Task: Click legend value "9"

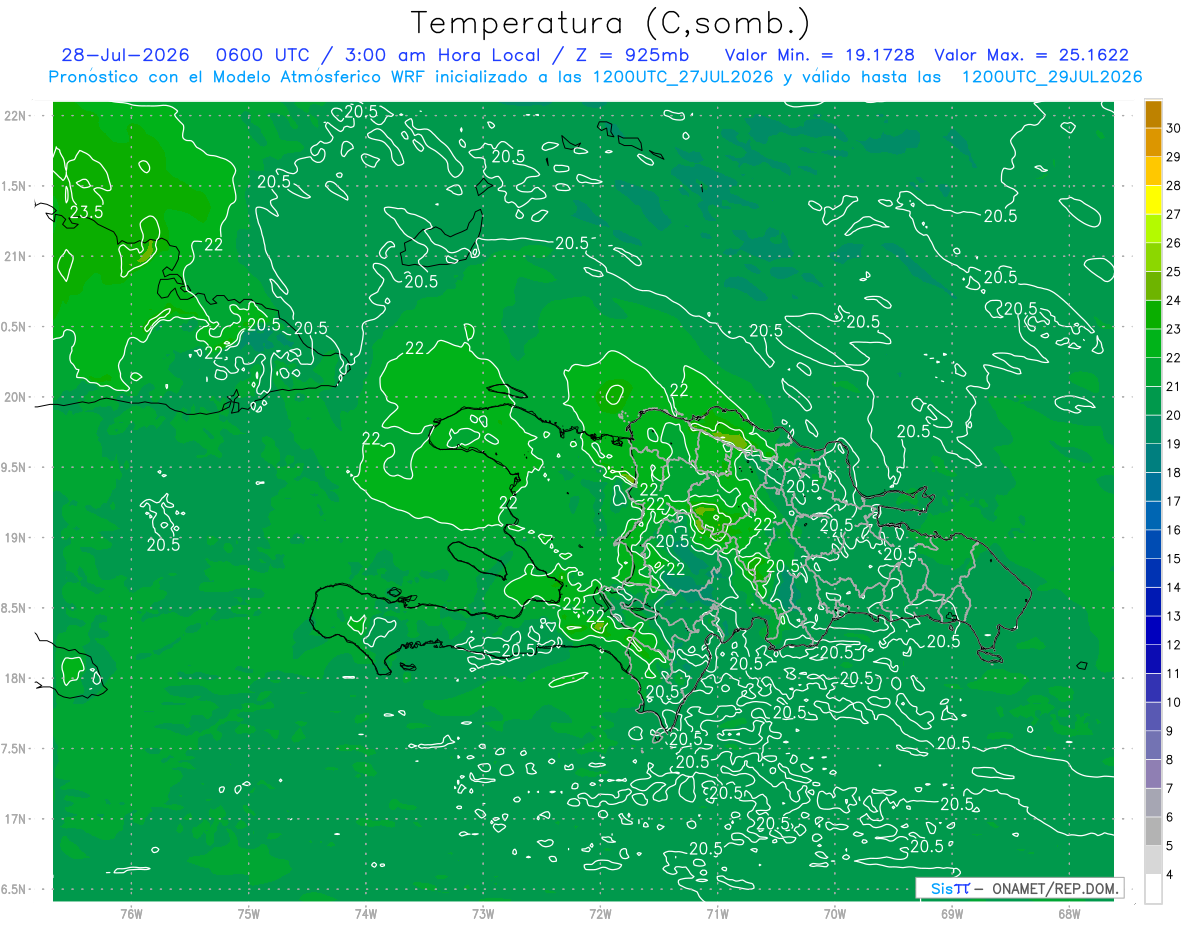Action: [1171, 731]
